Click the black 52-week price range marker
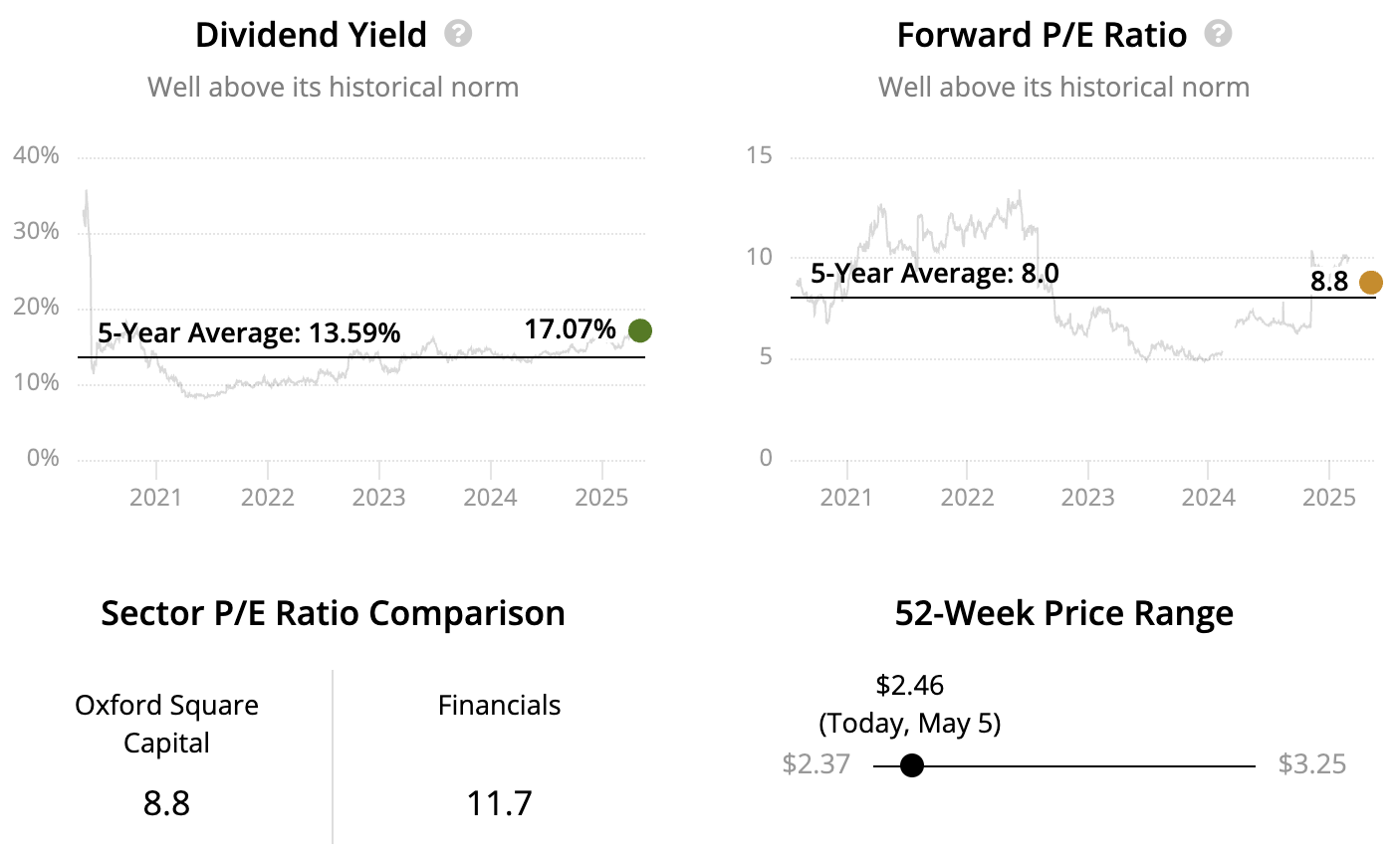 tap(911, 765)
